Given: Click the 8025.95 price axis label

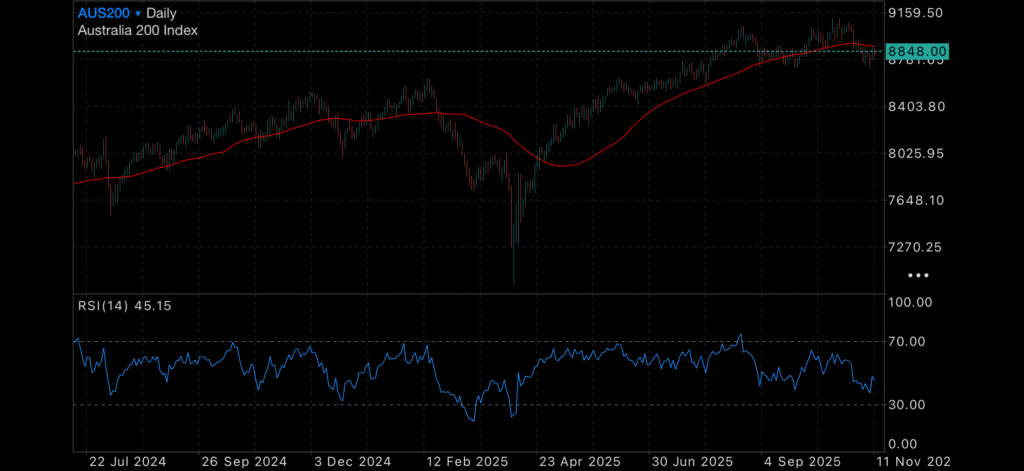Looking at the screenshot, I should coord(915,154).
